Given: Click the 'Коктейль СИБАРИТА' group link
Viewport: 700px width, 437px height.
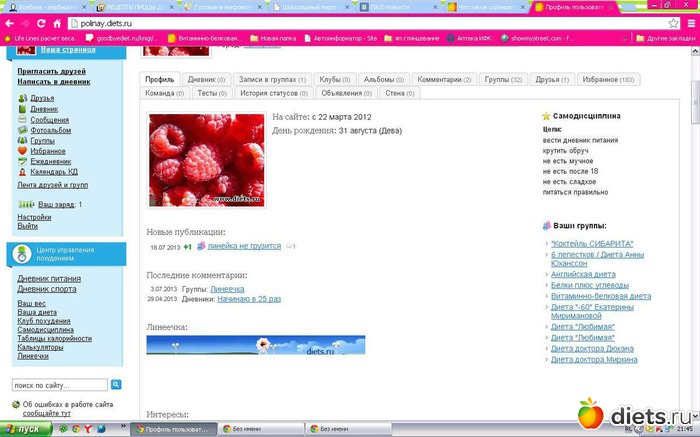Looking at the screenshot, I should coord(591,243).
